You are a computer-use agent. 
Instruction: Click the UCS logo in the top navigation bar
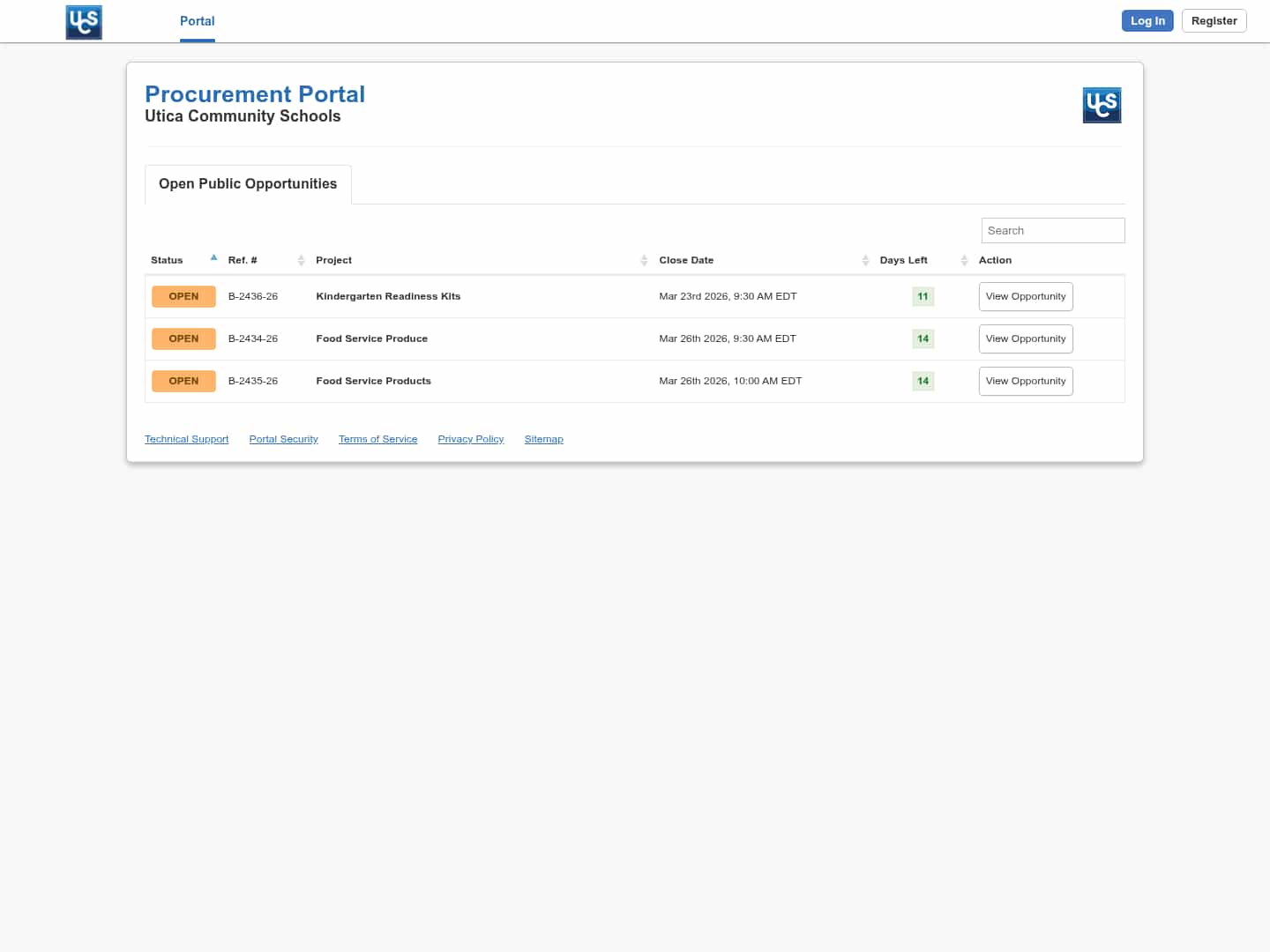pos(84,22)
